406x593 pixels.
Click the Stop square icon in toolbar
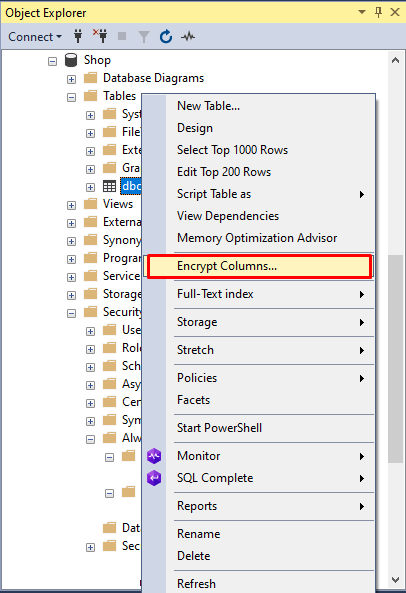[x=122, y=36]
